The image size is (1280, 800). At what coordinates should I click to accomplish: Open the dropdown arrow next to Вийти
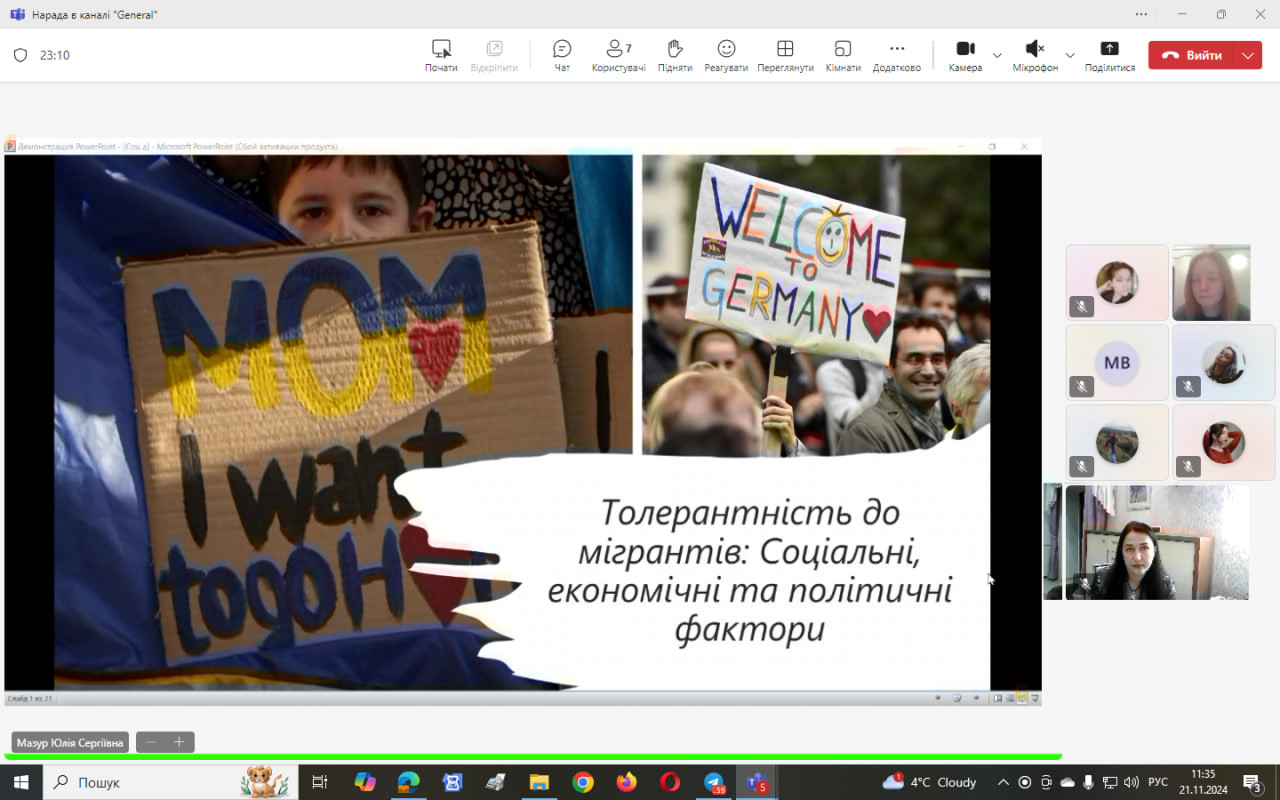[1248, 55]
